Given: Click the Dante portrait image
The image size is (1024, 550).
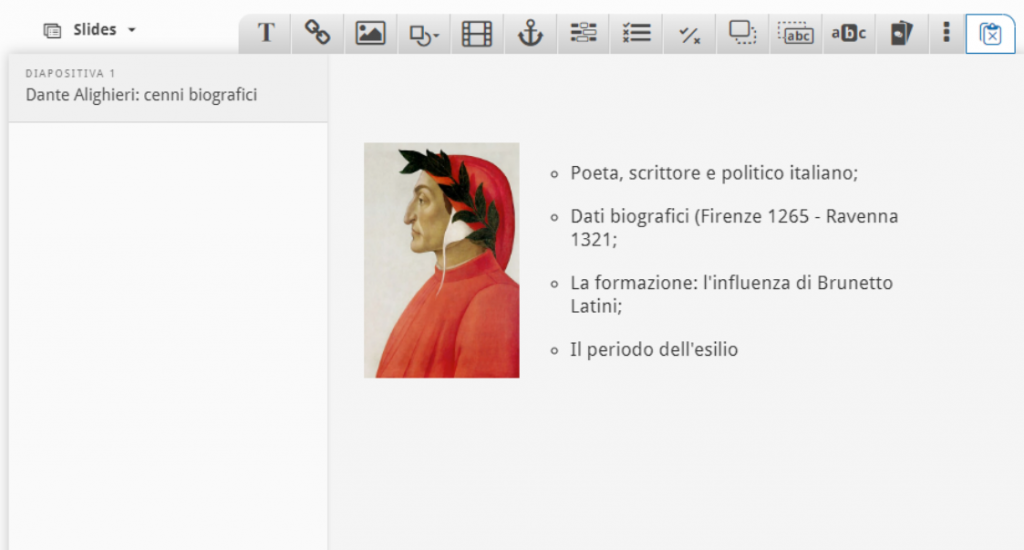Looking at the screenshot, I should point(441,260).
